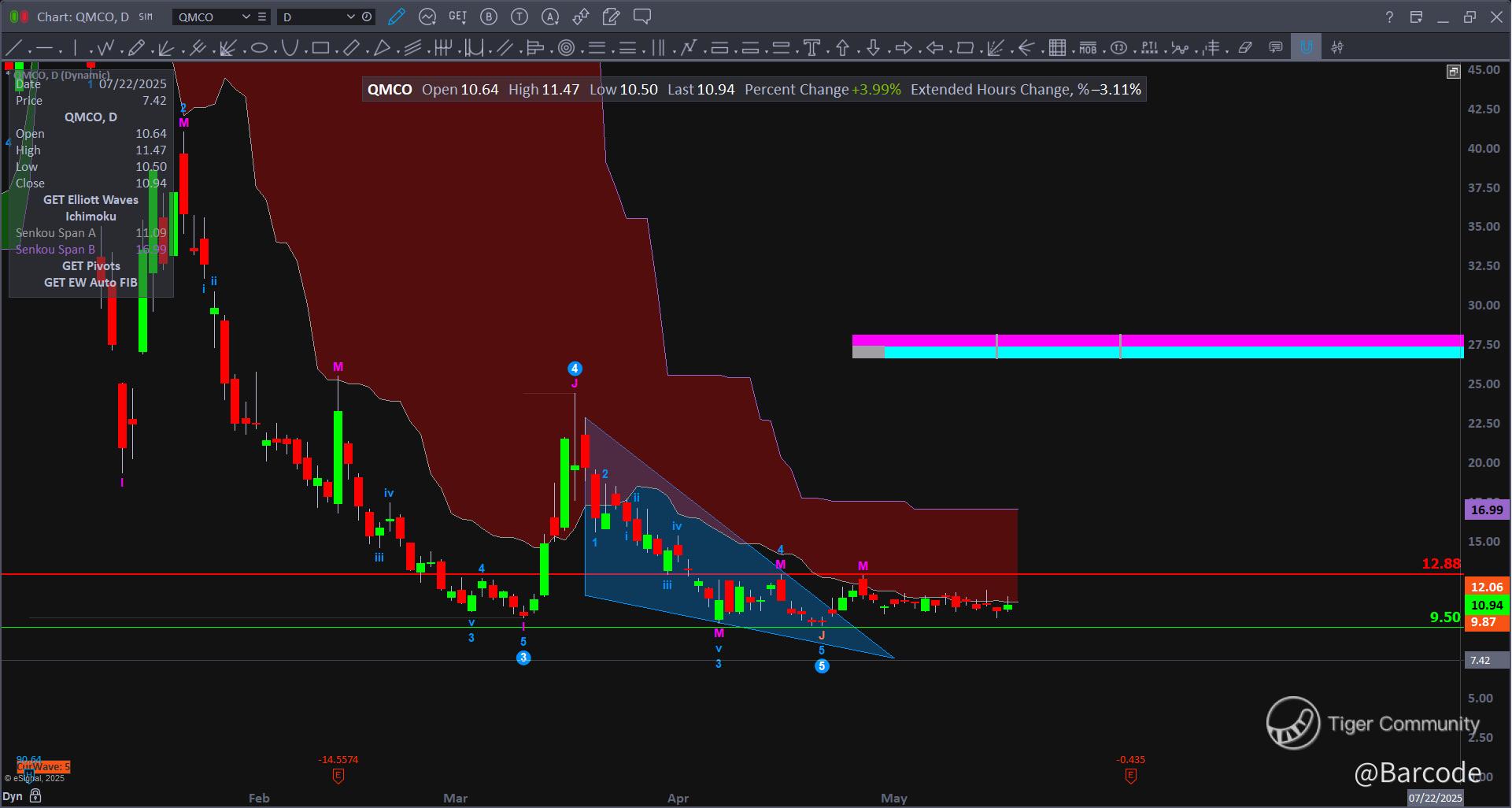Click the 9.87 price label

pyautogui.click(x=1486, y=622)
